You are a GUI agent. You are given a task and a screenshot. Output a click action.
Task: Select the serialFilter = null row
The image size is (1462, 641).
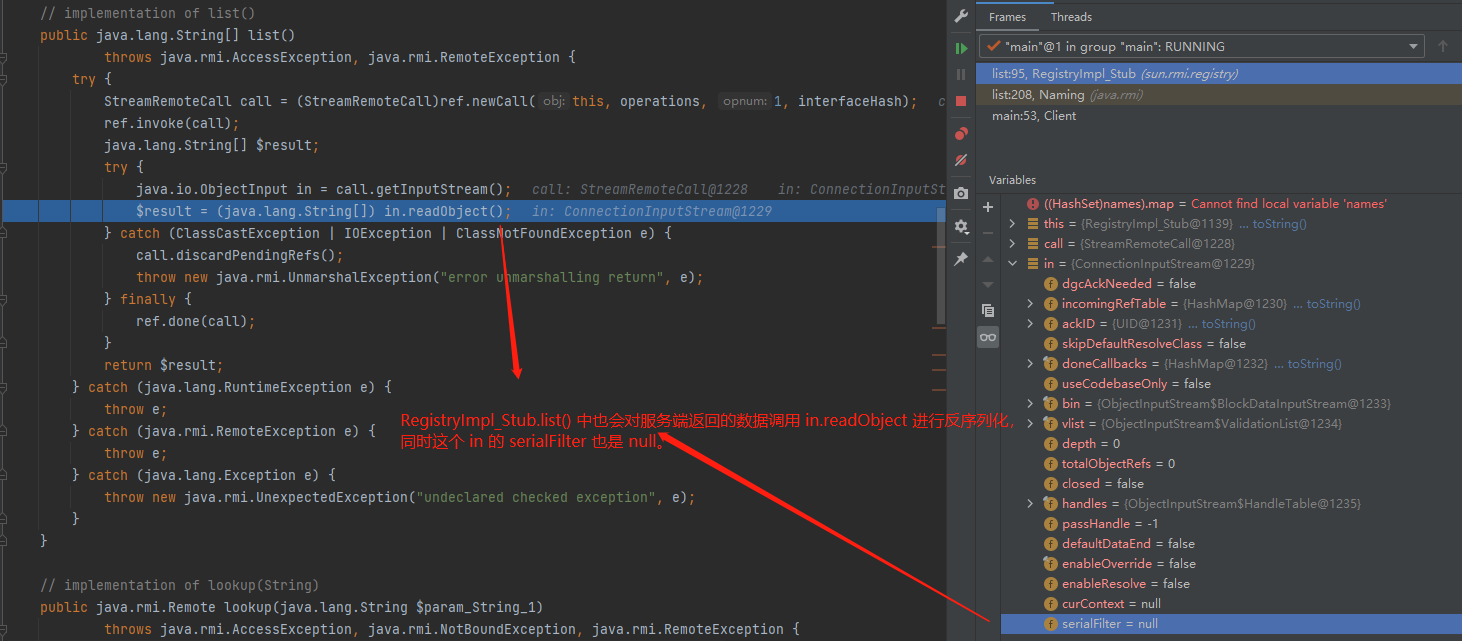1231,624
